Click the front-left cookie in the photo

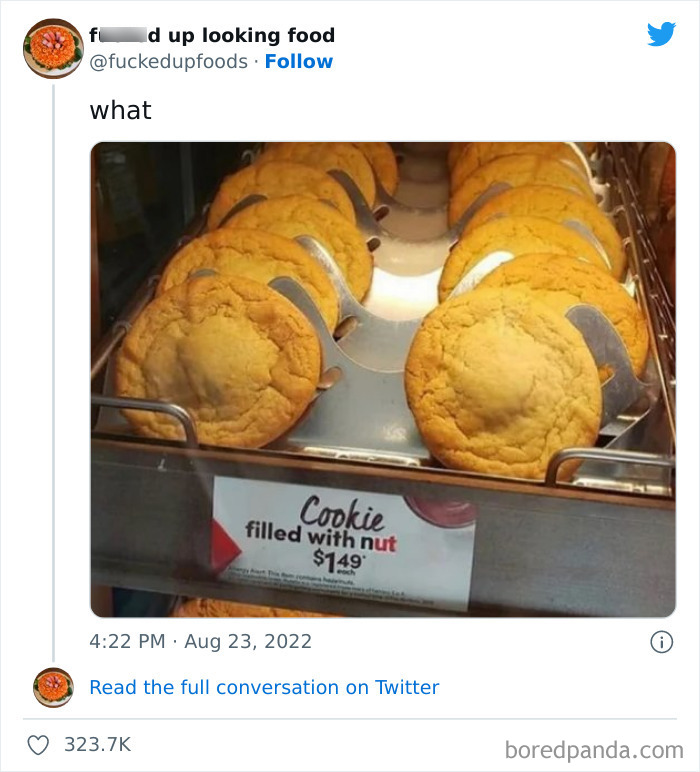point(218,360)
